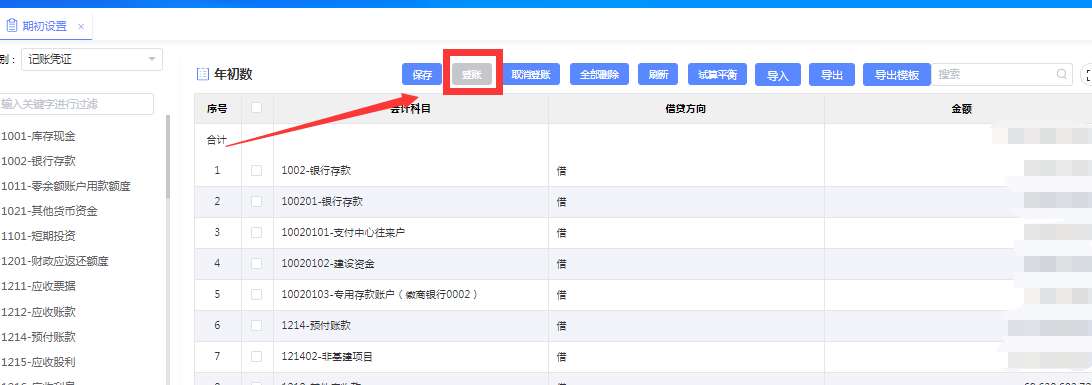Click the 序号 column header
Viewport: 1092px width, 385px height.
click(217, 109)
